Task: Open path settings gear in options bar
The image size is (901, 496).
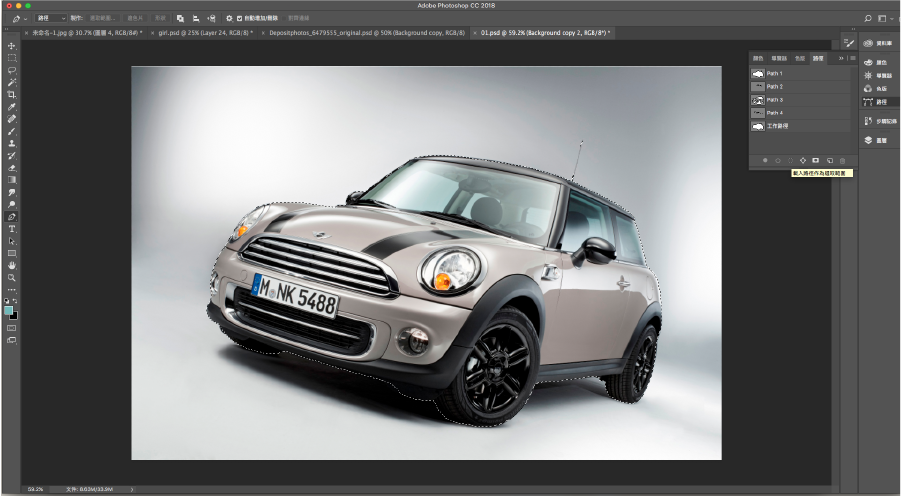Action: point(229,18)
